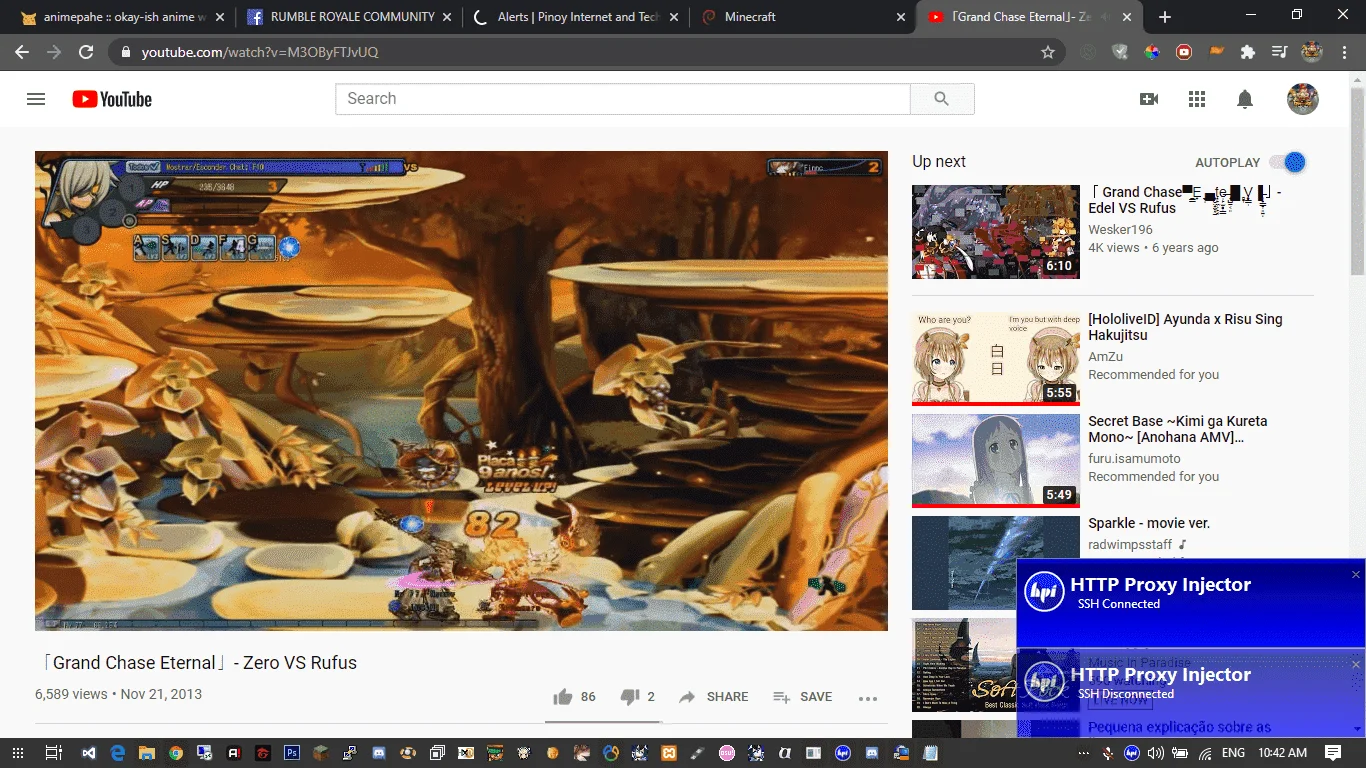
Task: Click the Up next heading
Action: (x=939, y=162)
